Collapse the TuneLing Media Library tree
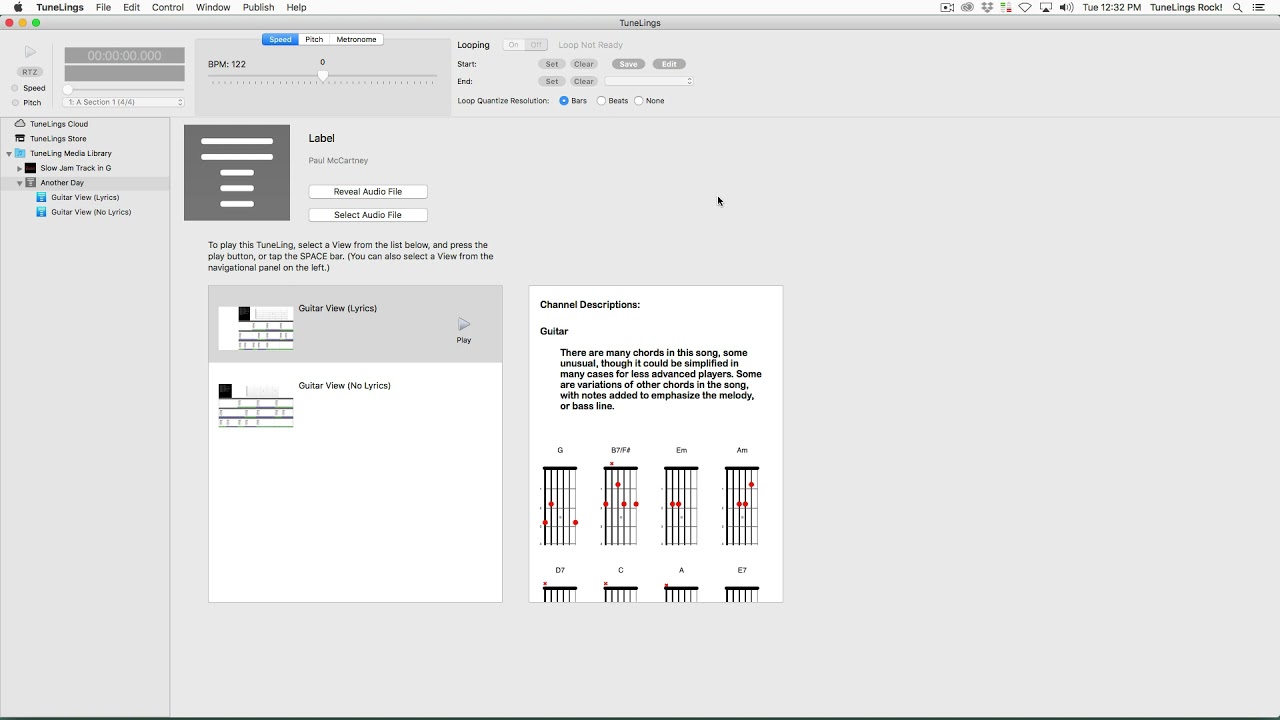 pos(9,154)
